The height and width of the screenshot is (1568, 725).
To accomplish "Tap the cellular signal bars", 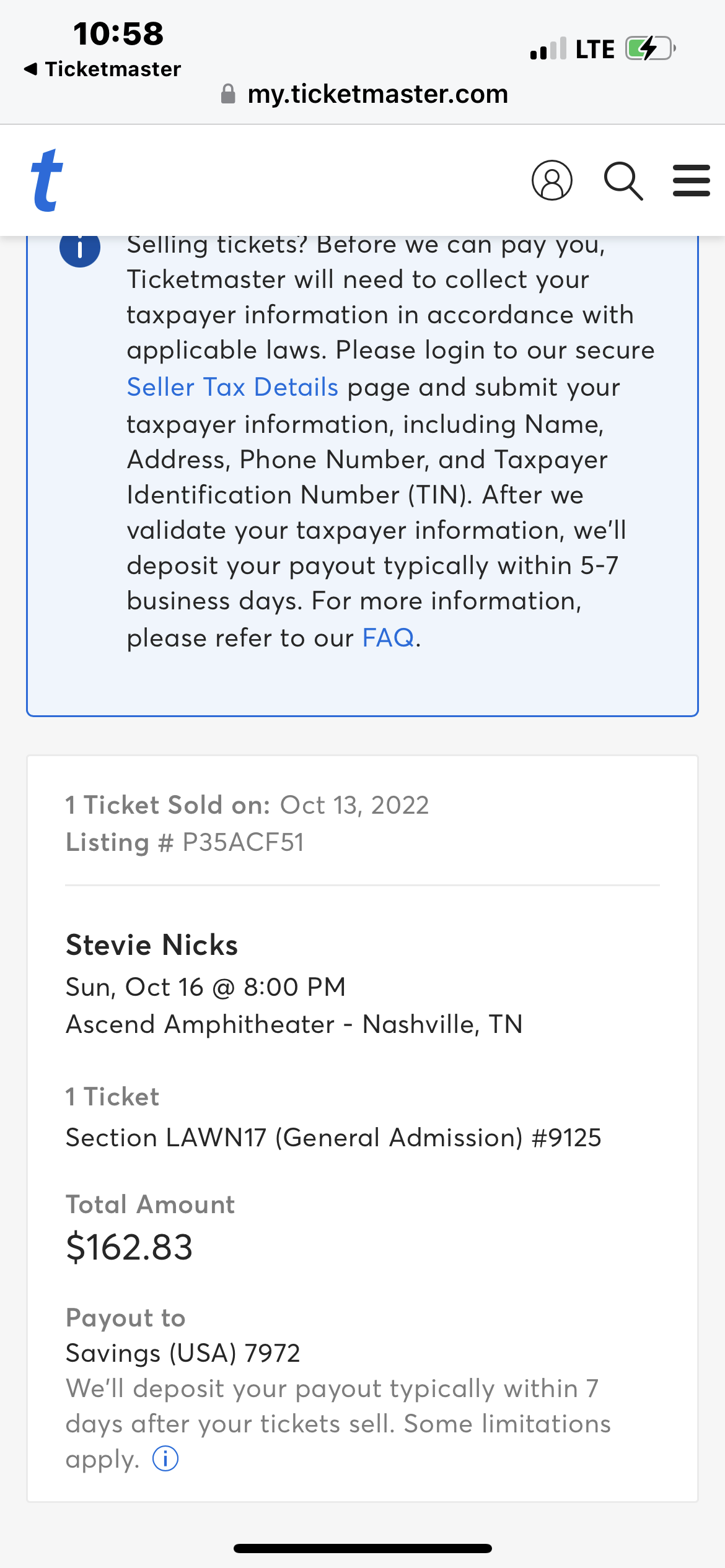I will (548, 49).
